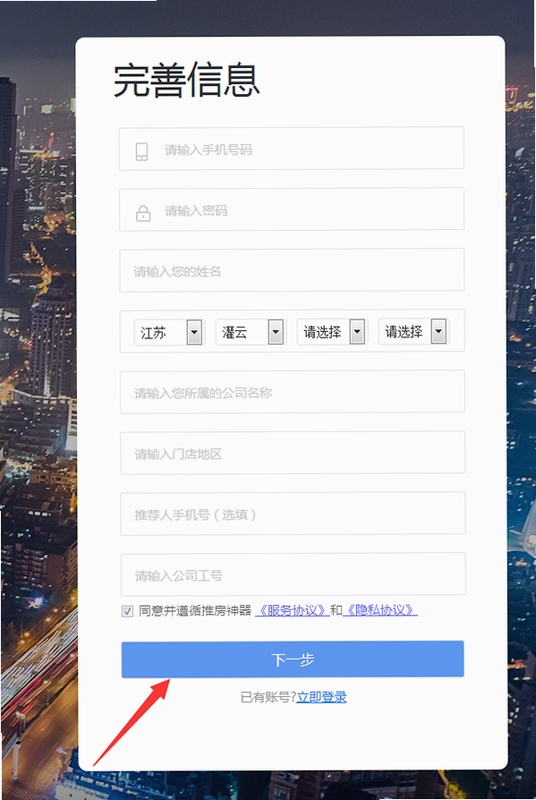Open the 江苏 province dropdown

tap(168, 332)
